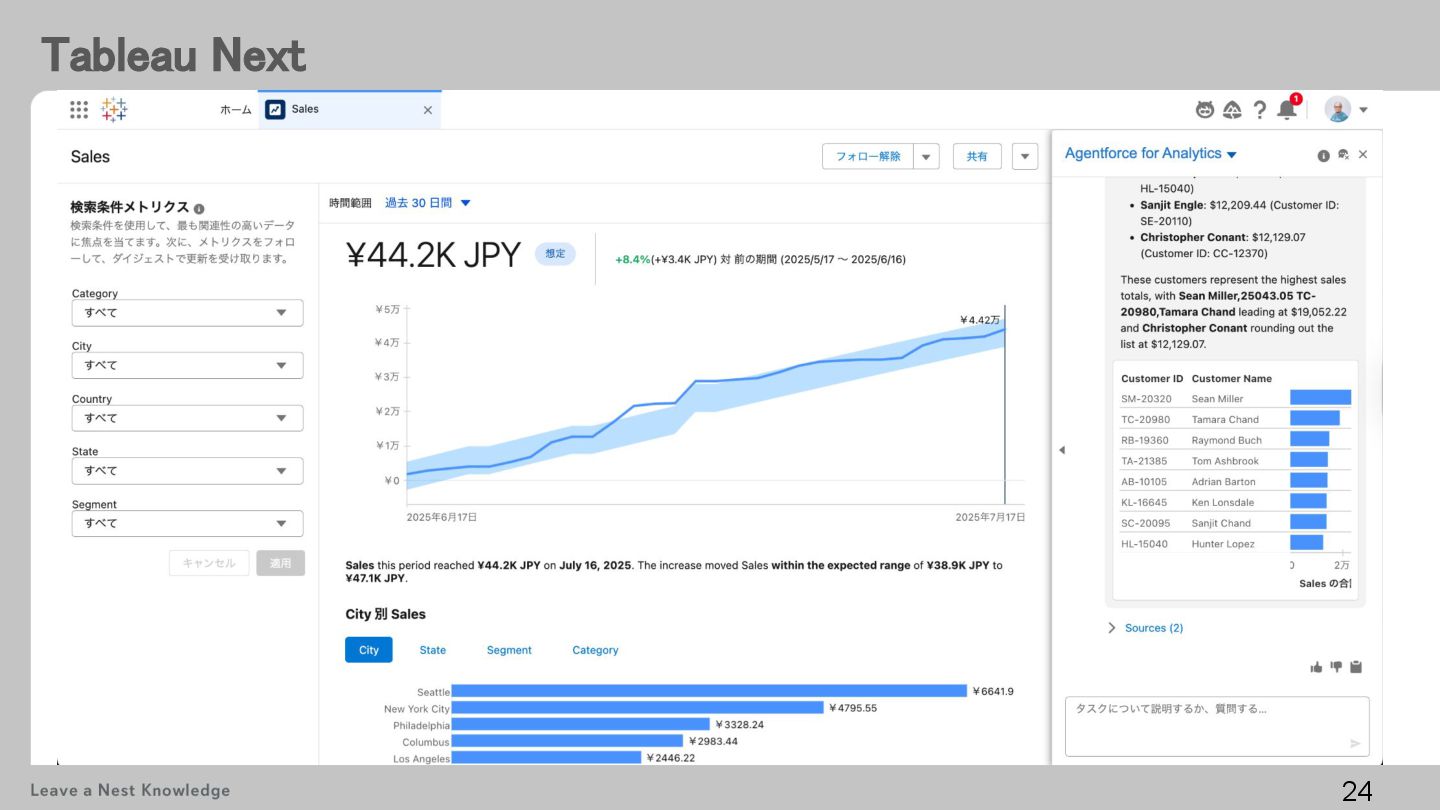
Task: Click Tamara Chand row in customer table
Action: (1235, 419)
